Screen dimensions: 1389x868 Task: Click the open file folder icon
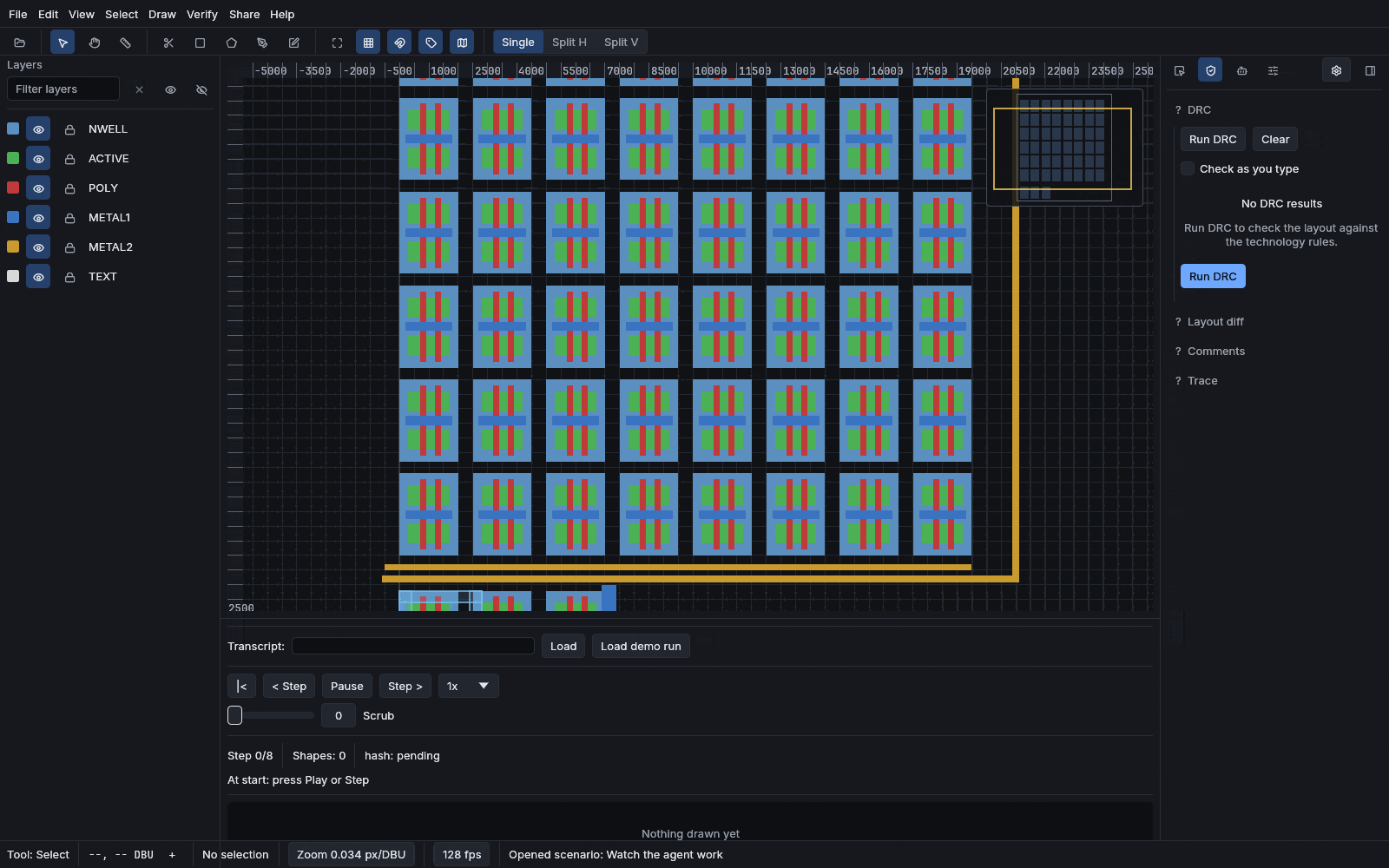[20, 43]
